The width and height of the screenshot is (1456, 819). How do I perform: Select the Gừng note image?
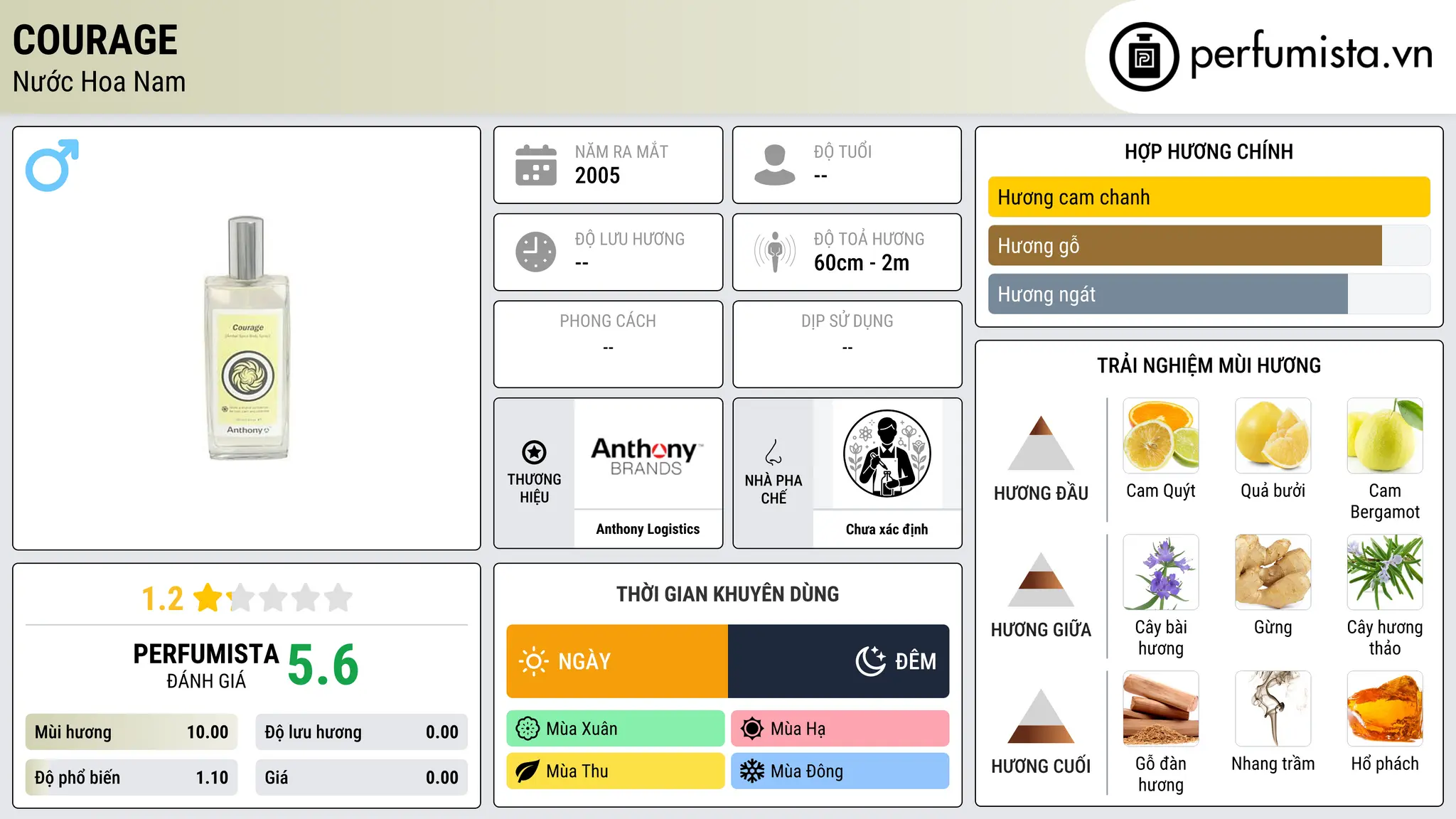(x=1273, y=572)
